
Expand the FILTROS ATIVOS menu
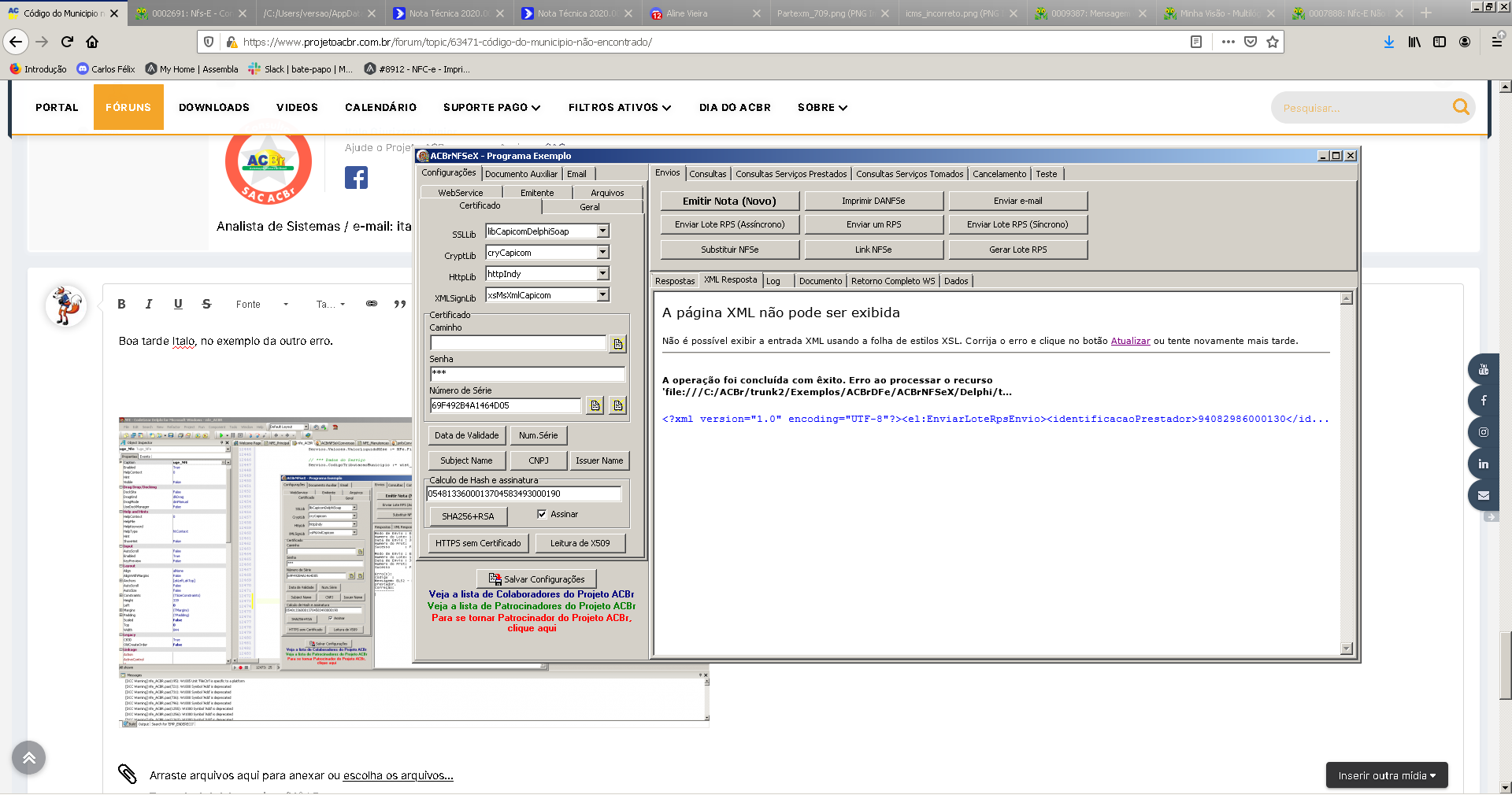620,107
